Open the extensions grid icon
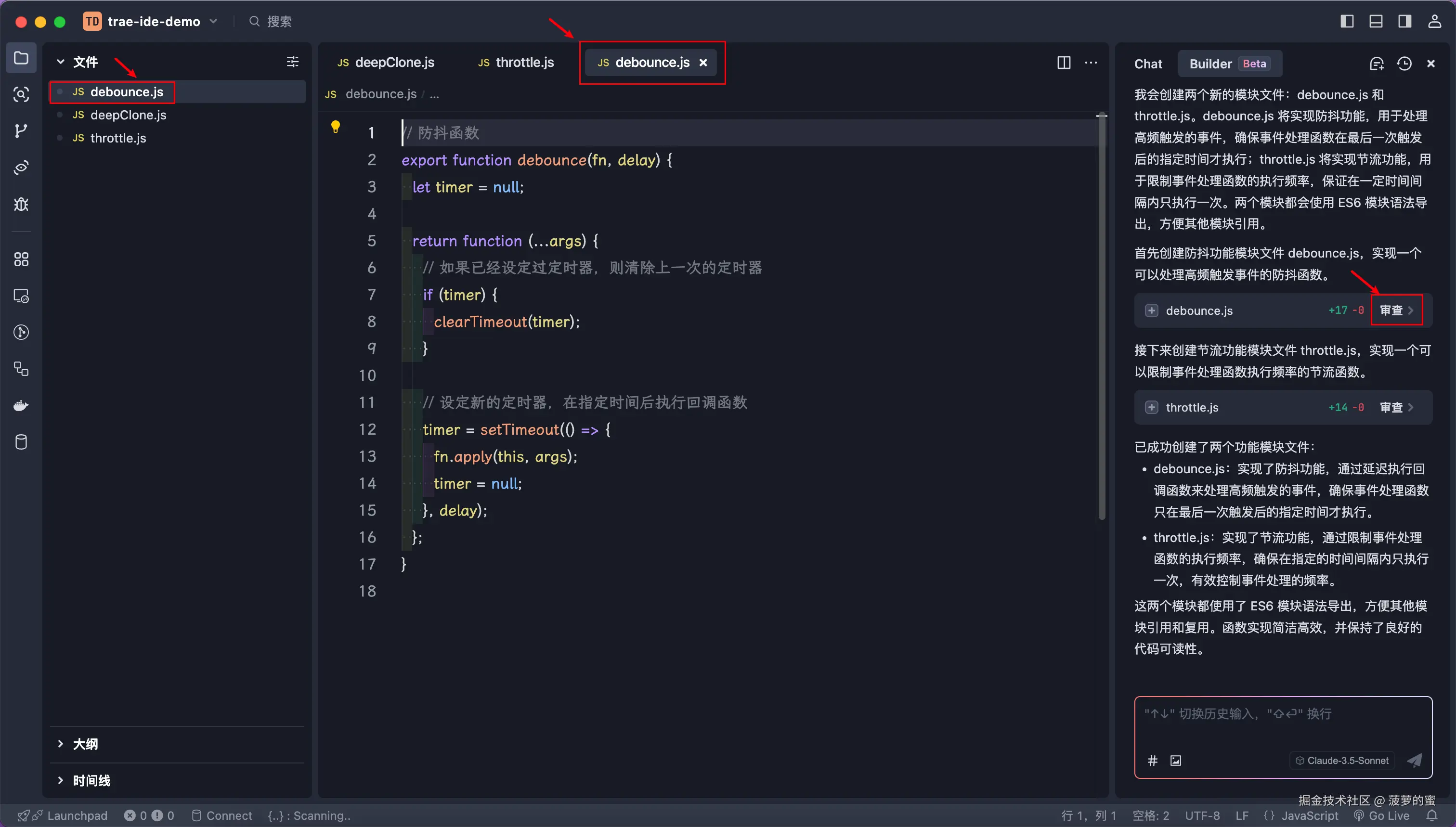The width and height of the screenshot is (1456, 827). (21, 259)
